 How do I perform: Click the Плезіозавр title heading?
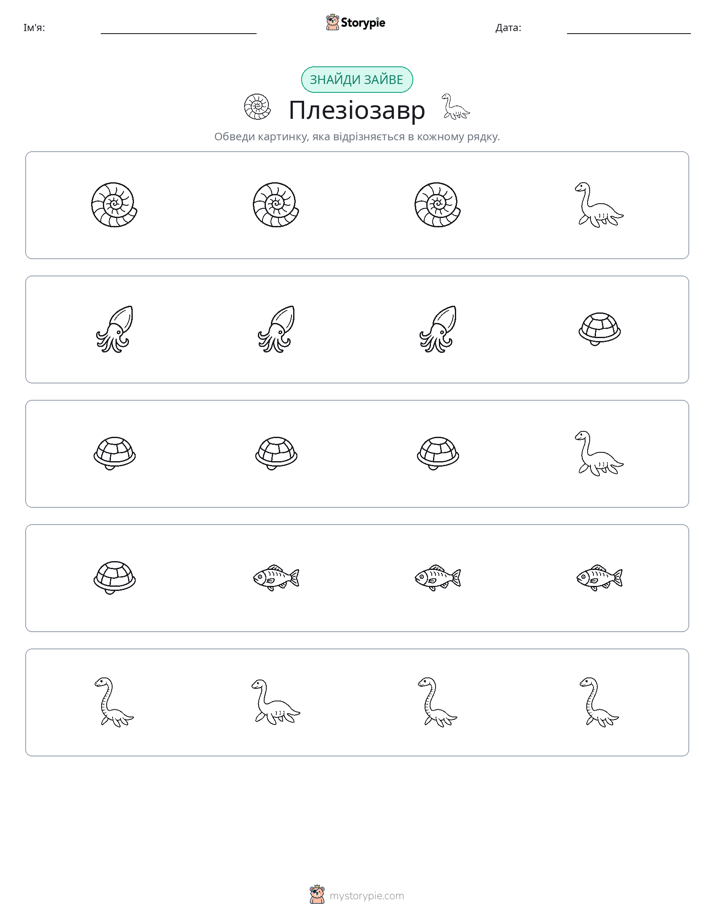tap(356, 110)
